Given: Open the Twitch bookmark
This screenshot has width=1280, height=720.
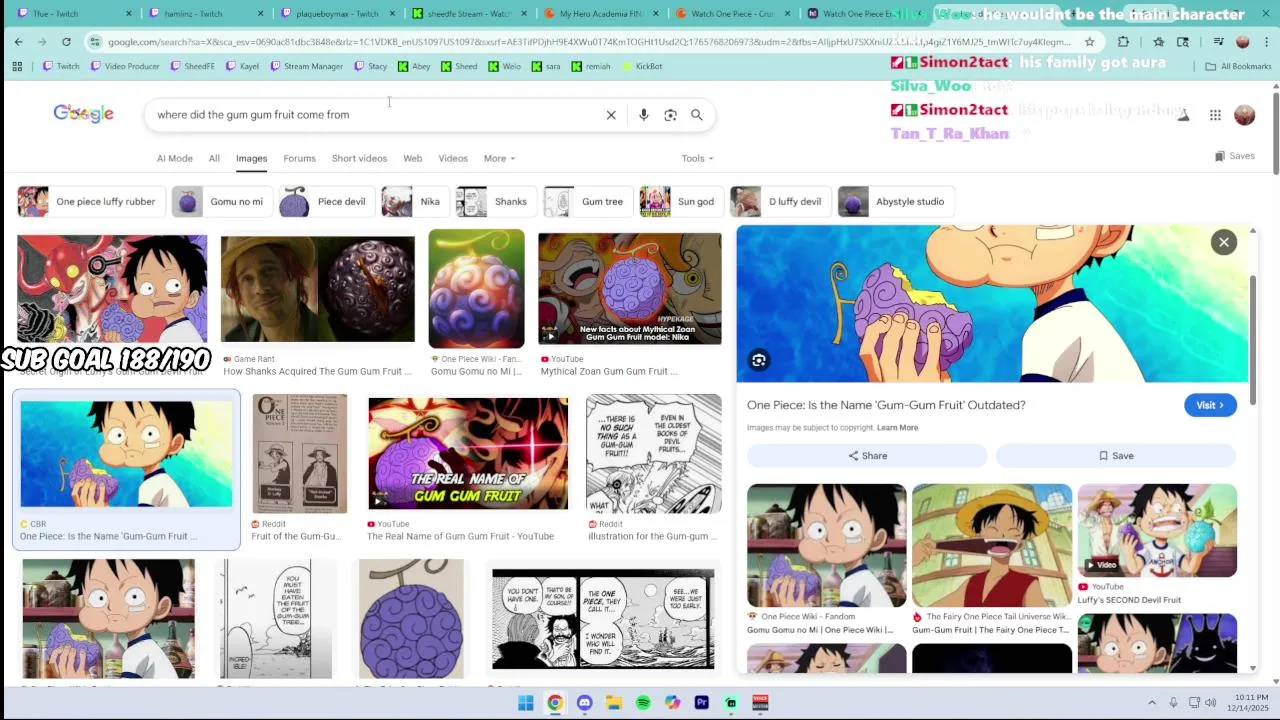Looking at the screenshot, I should click(x=61, y=66).
